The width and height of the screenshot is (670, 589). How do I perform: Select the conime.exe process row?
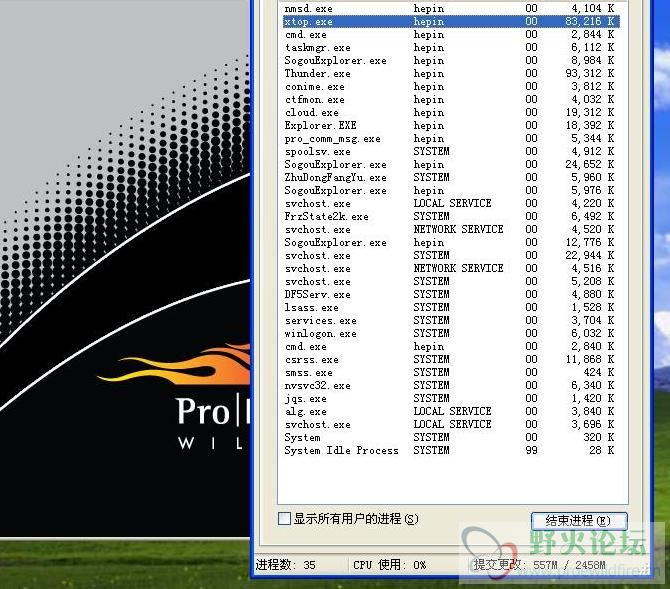451,87
